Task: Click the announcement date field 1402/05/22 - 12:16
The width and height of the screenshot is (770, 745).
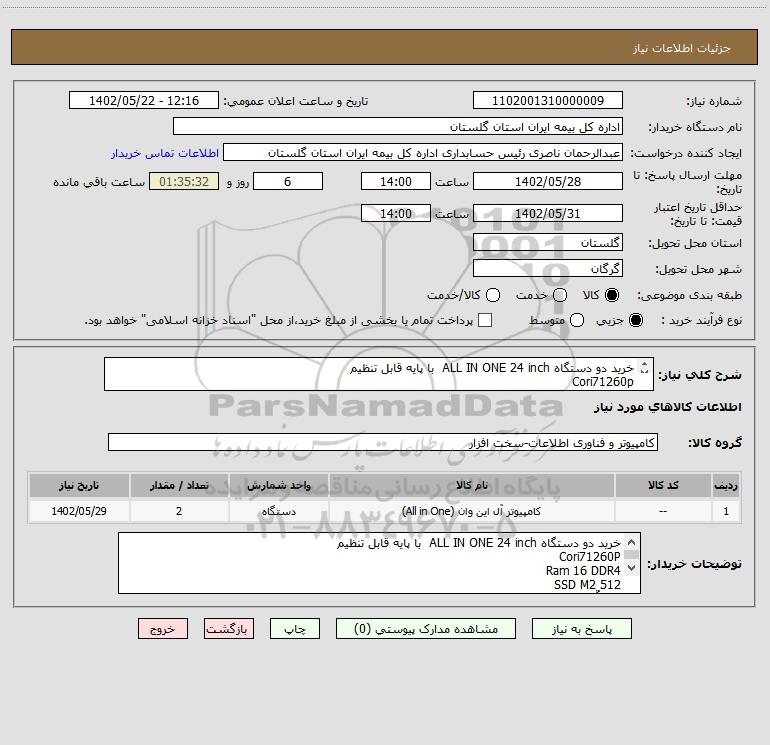Action: tap(143, 101)
